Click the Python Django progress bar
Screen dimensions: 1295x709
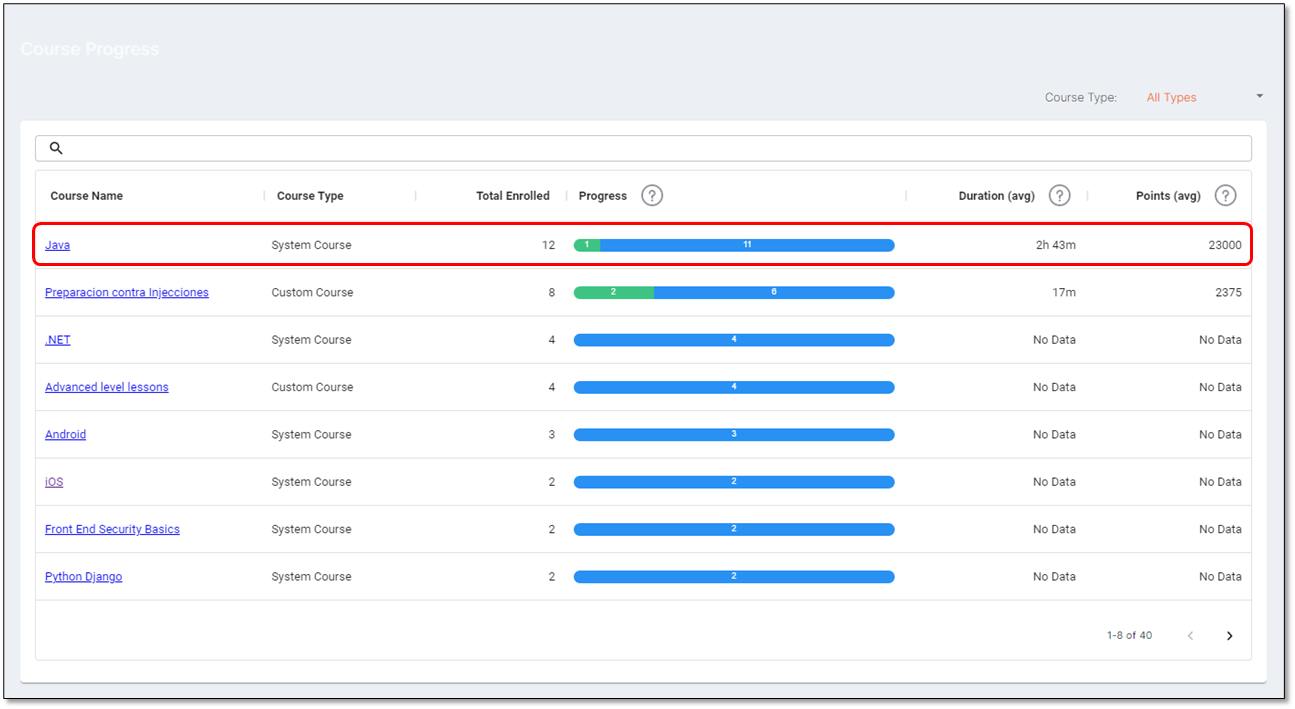(x=734, y=577)
